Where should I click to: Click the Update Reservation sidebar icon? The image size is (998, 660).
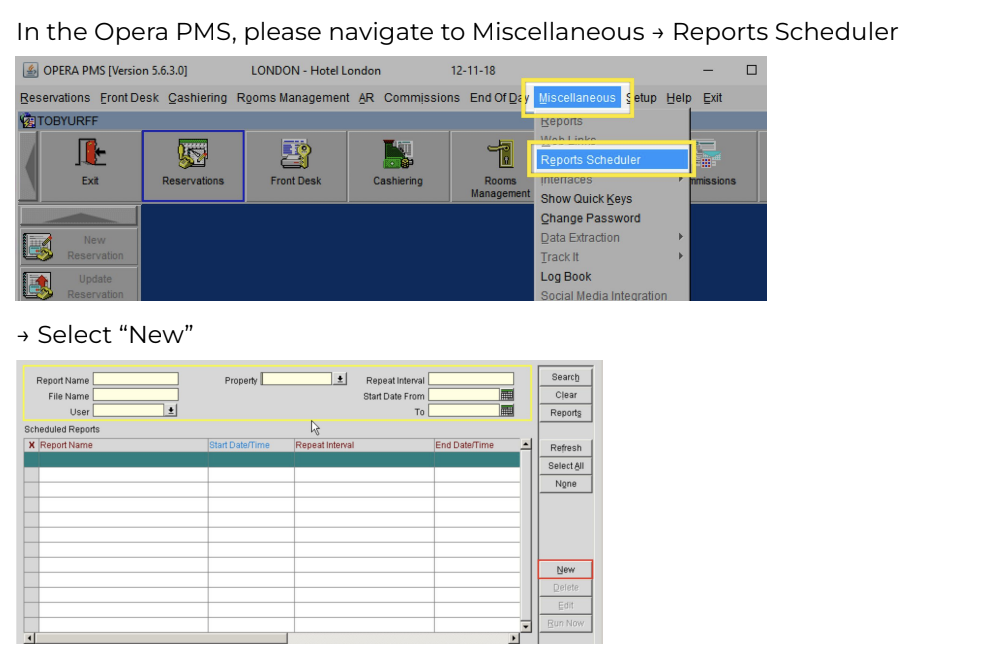[x=79, y=285]
